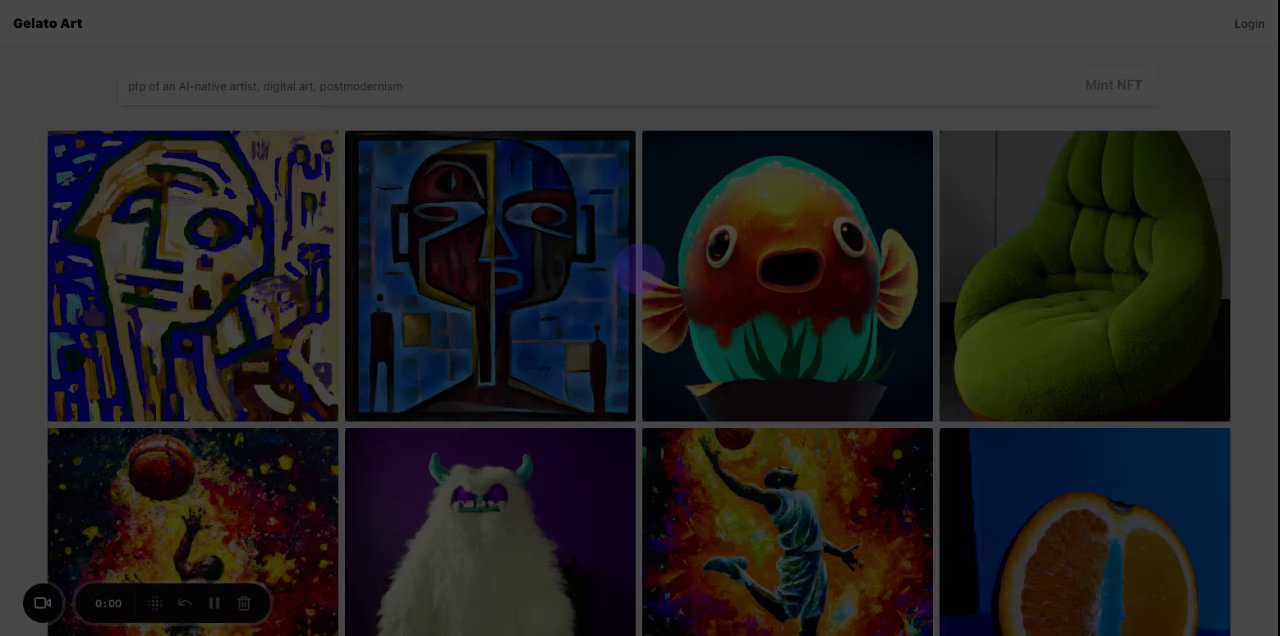Delete recording with the trash icon
1280x636 pixels.
click(x=244, y=603)
